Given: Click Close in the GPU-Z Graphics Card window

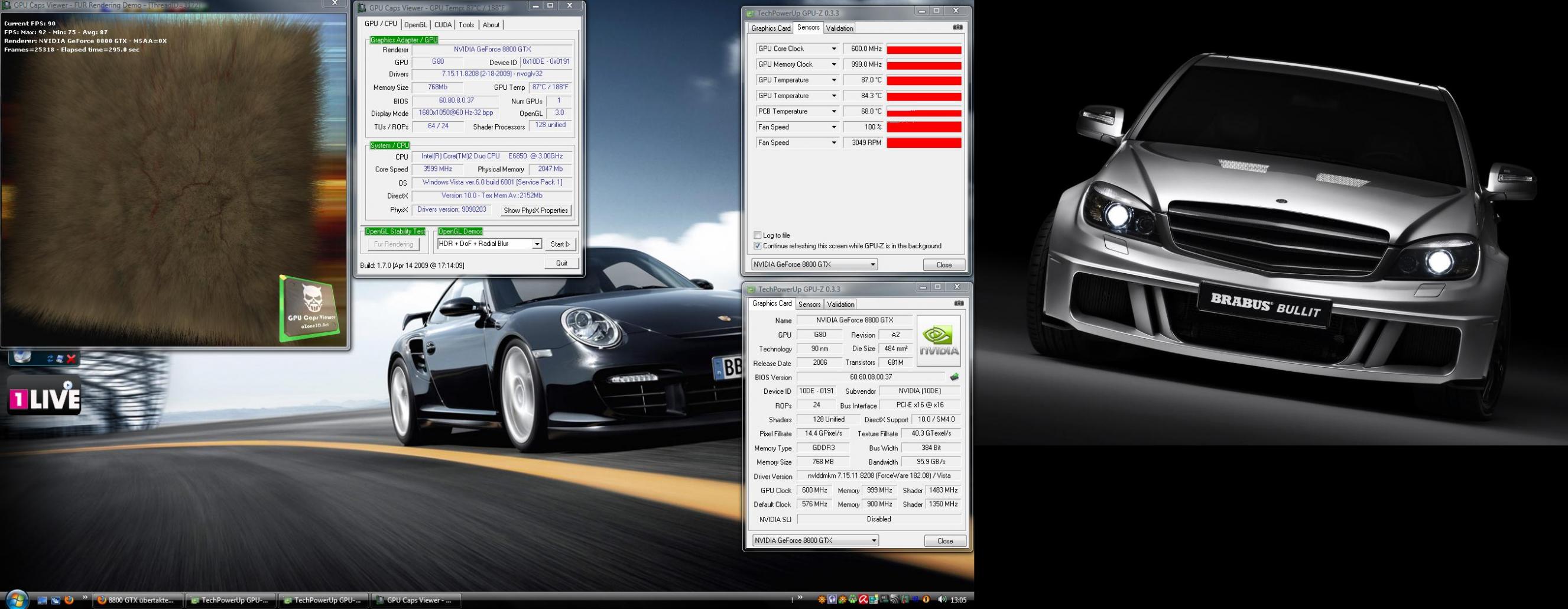Looking at the screenshot, I should (945, 541).
